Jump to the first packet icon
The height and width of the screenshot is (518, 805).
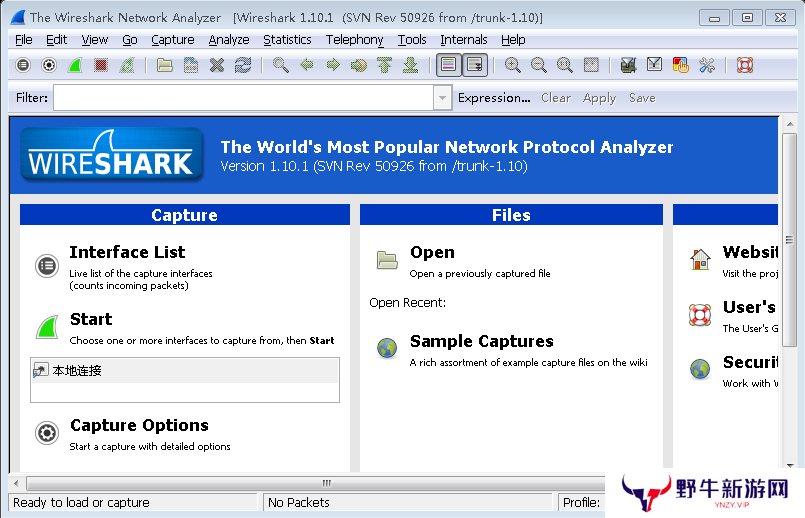coord(385,65)
